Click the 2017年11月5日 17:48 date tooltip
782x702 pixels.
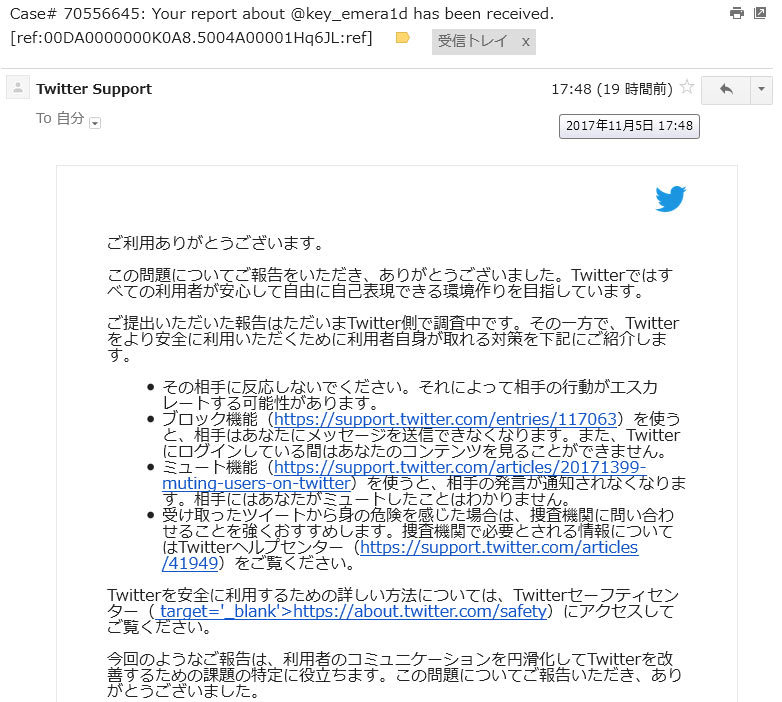click(x=629, y=126)
